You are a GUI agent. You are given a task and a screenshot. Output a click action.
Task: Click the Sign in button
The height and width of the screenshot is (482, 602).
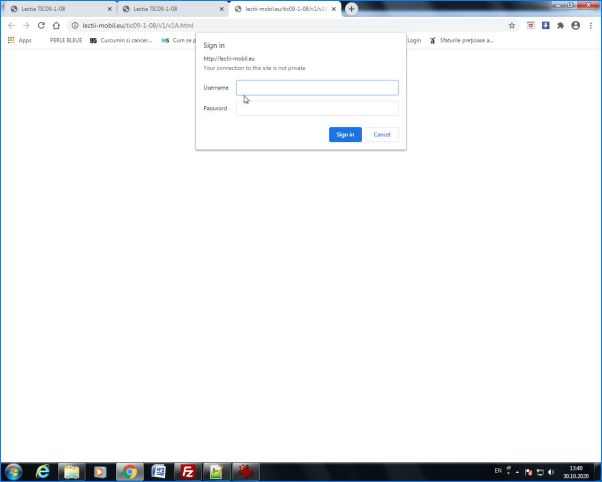click(345, 134)
